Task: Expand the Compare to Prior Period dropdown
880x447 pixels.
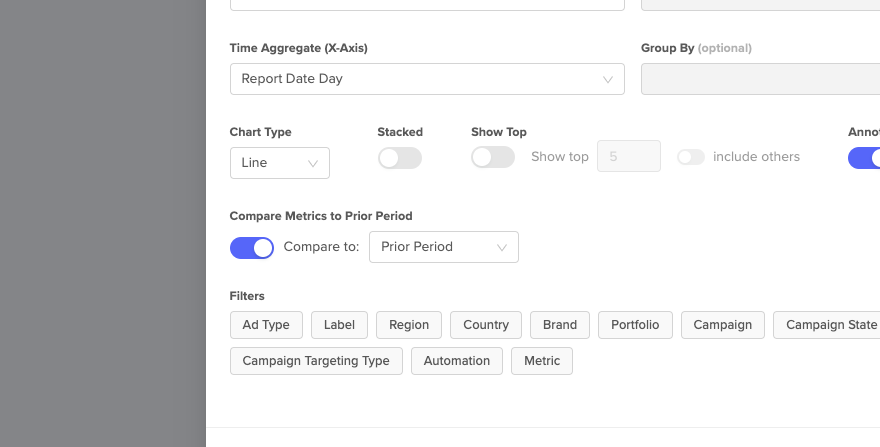Action: [443, 247]
